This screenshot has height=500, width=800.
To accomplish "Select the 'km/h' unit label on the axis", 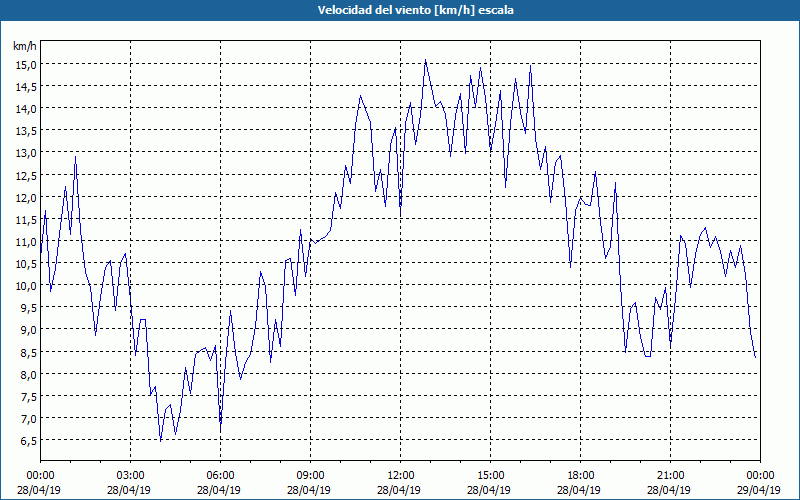I will click(x=25, y=46).
